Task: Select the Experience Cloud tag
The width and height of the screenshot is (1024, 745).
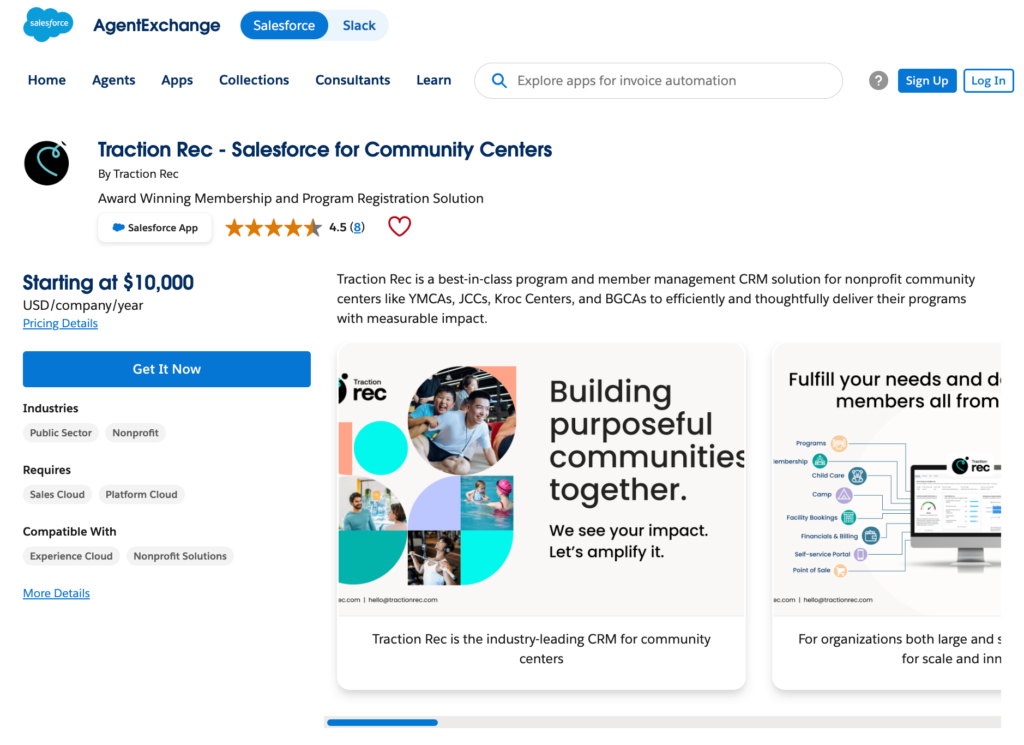Action: point(71,556)
